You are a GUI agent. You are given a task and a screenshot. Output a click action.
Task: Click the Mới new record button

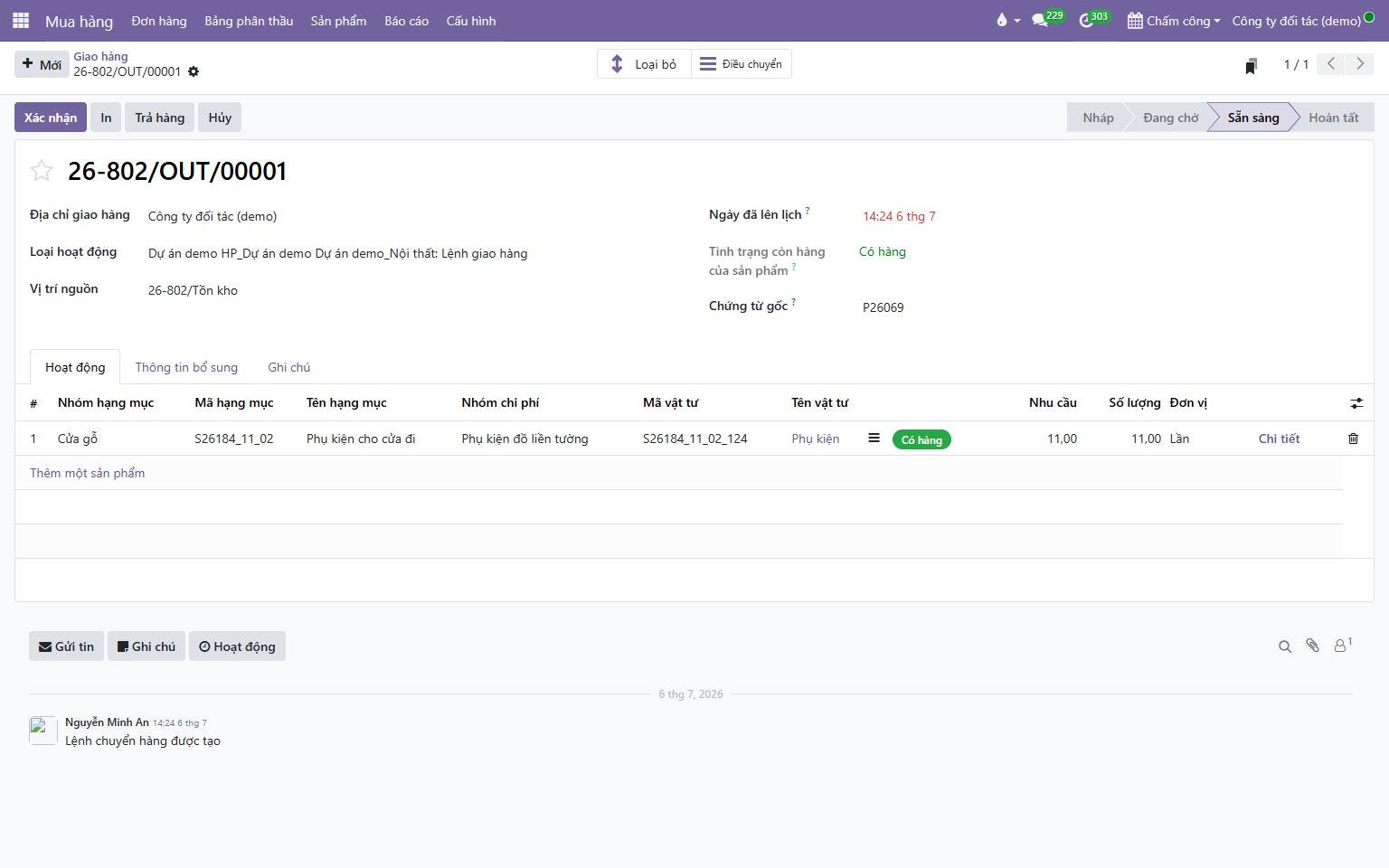[x=42, y=64]
